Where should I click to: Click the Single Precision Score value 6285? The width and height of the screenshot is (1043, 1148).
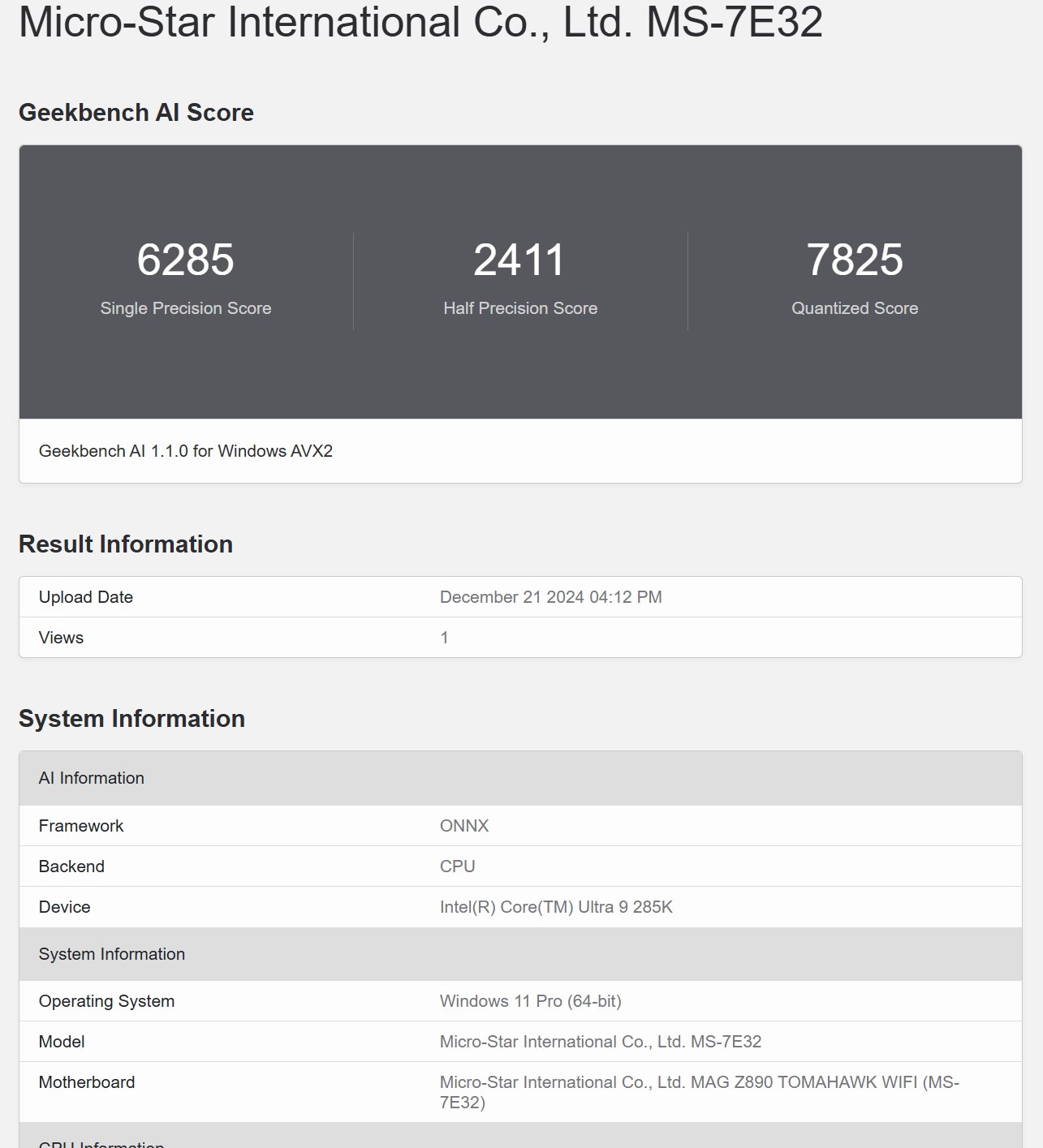pos(185,260)
